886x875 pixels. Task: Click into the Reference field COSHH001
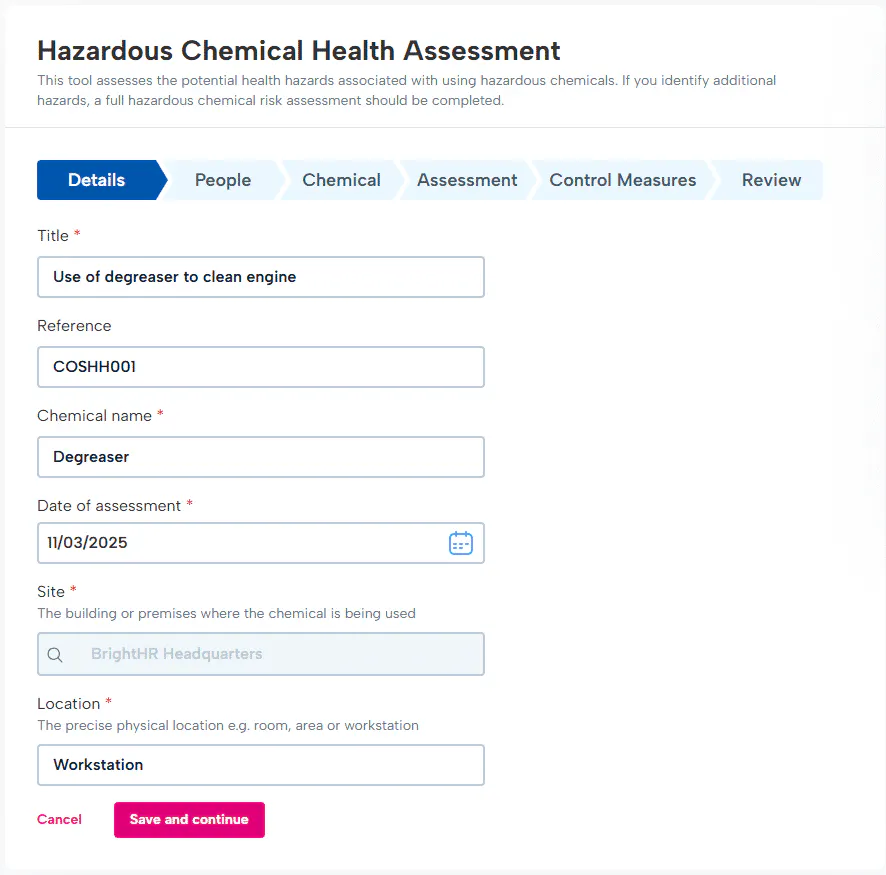pos(260,367)
